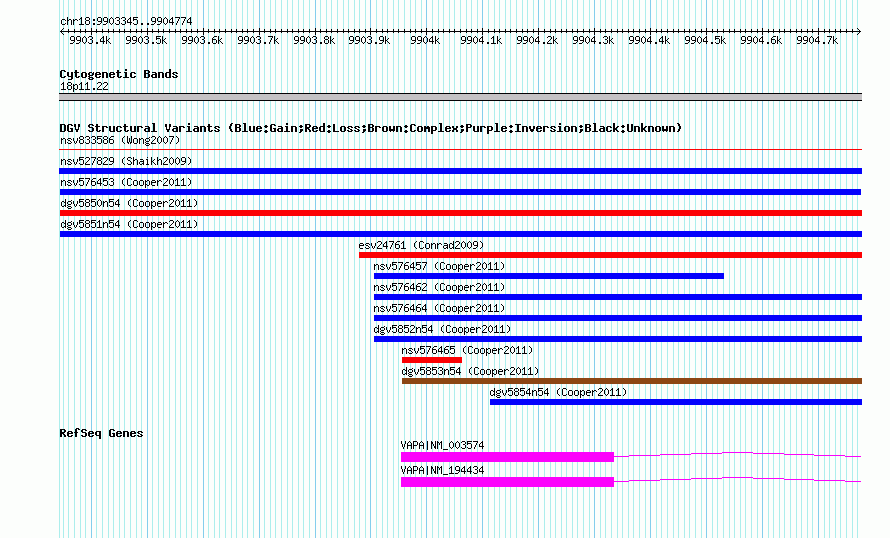Click the VAPA NM_194434 magenta exon block

pos(507,482)
